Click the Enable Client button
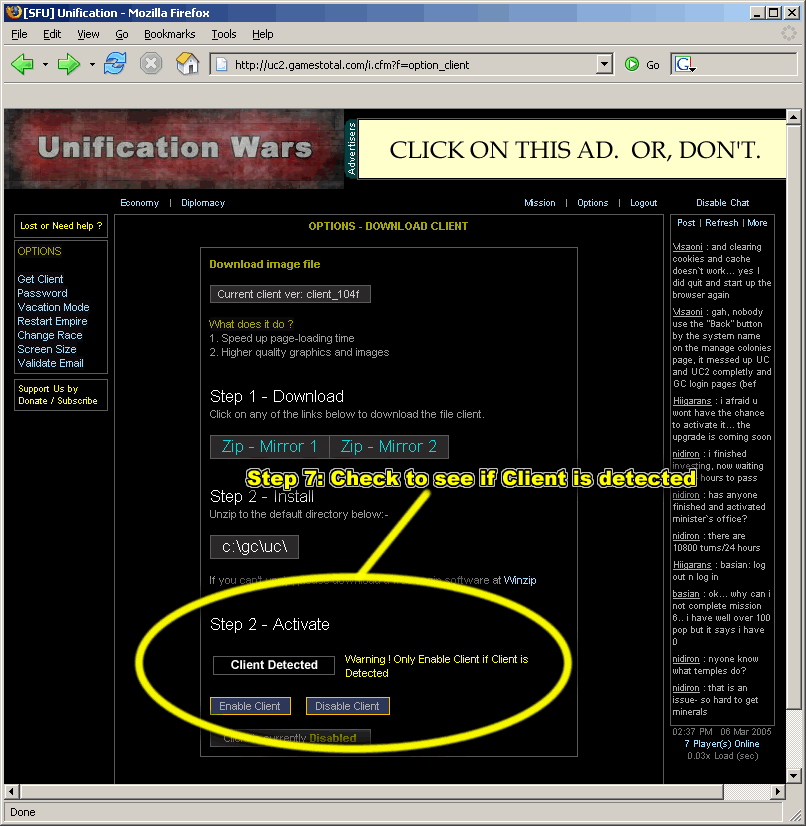 (250, 706)
